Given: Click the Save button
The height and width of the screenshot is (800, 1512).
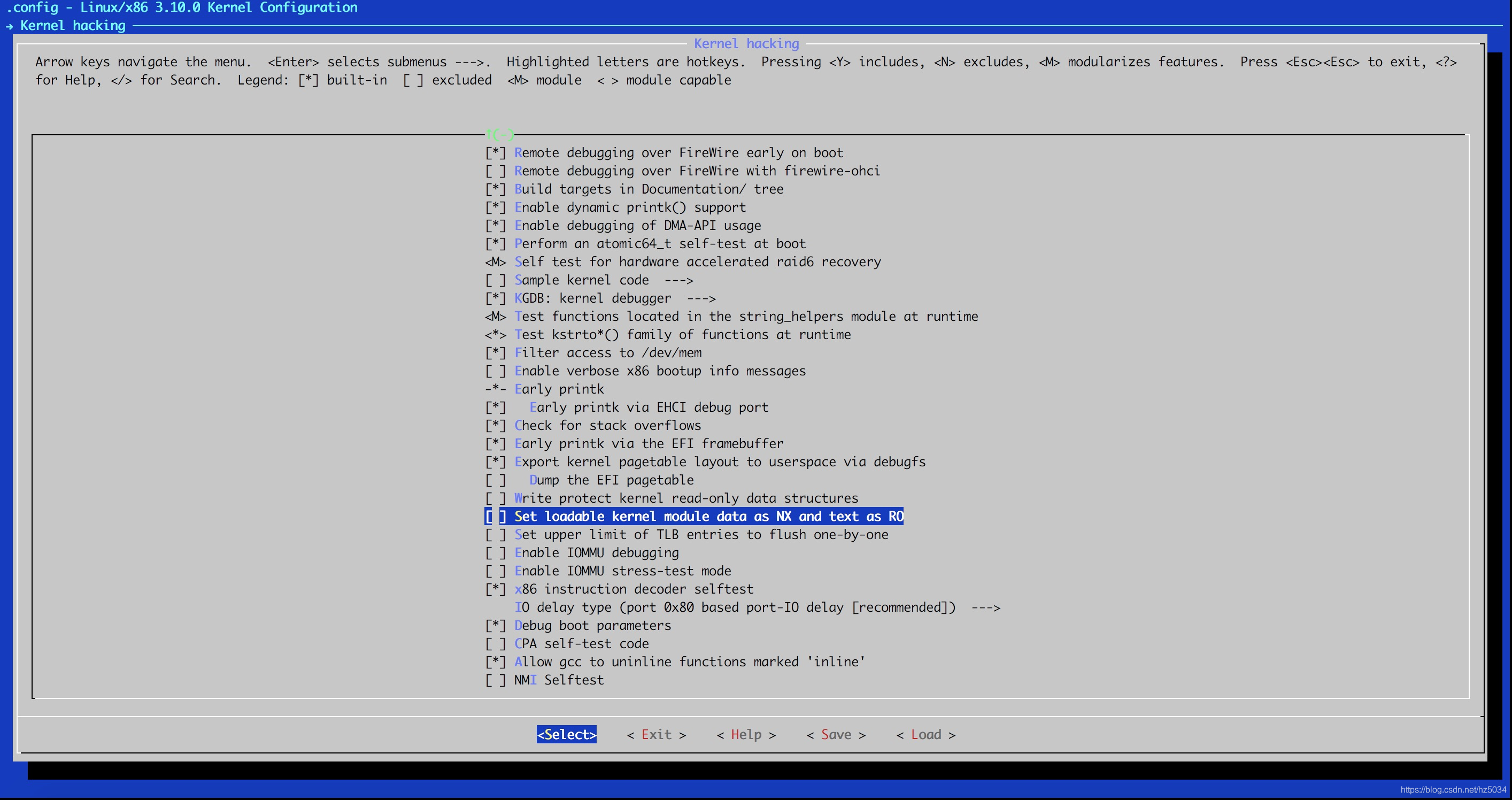Looking at the screenshot, I should pyautogui.click(x=835, y=735).
